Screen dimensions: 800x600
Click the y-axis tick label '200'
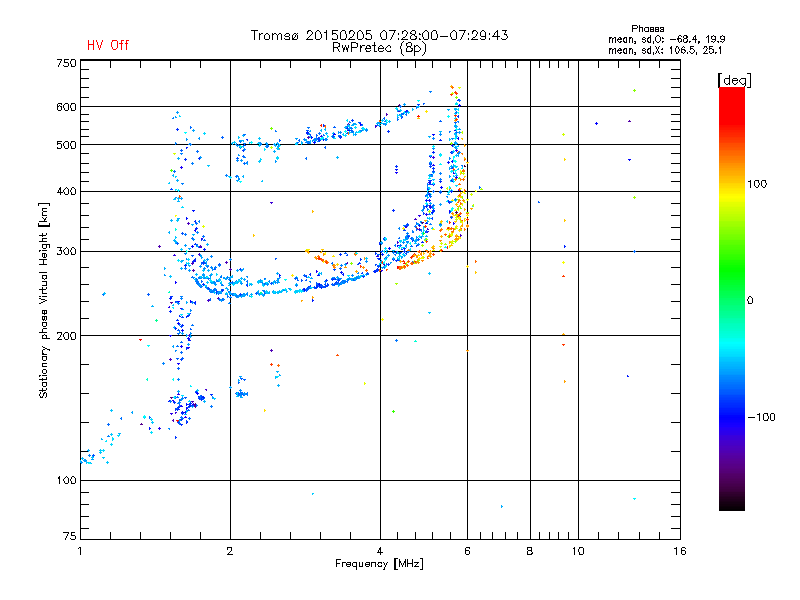tap(66, 336)
